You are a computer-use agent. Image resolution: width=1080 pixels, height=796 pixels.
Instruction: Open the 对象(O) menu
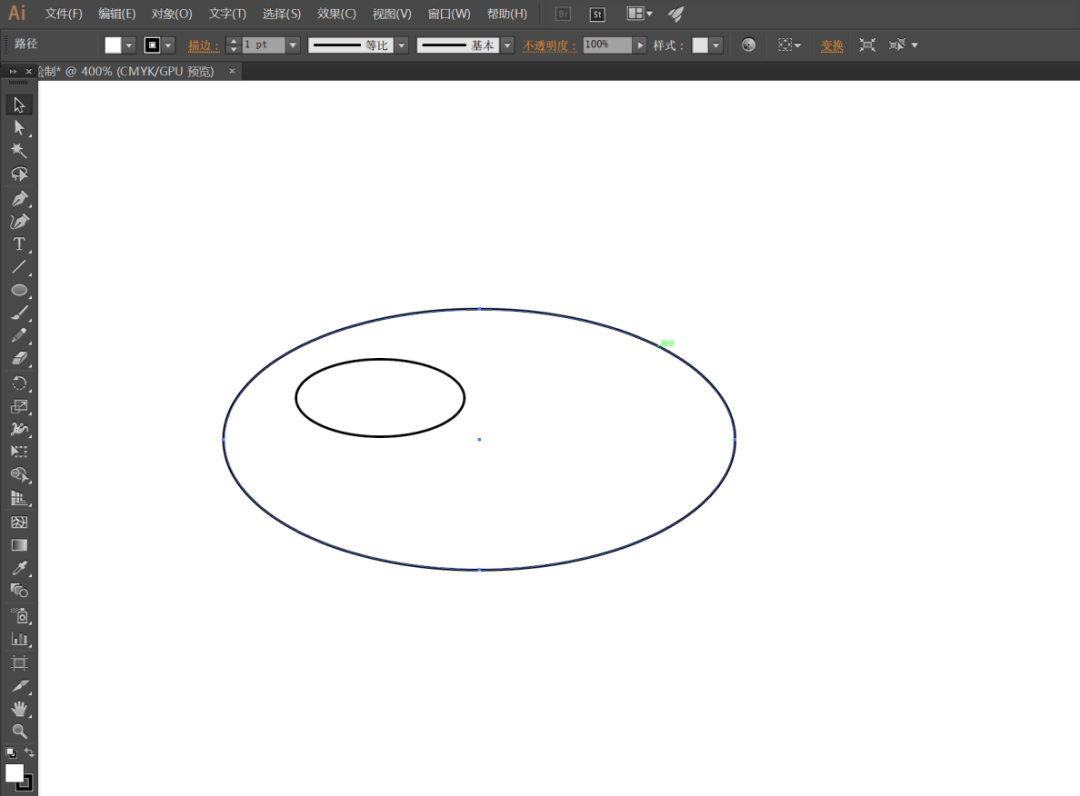[x=172, y=14]
